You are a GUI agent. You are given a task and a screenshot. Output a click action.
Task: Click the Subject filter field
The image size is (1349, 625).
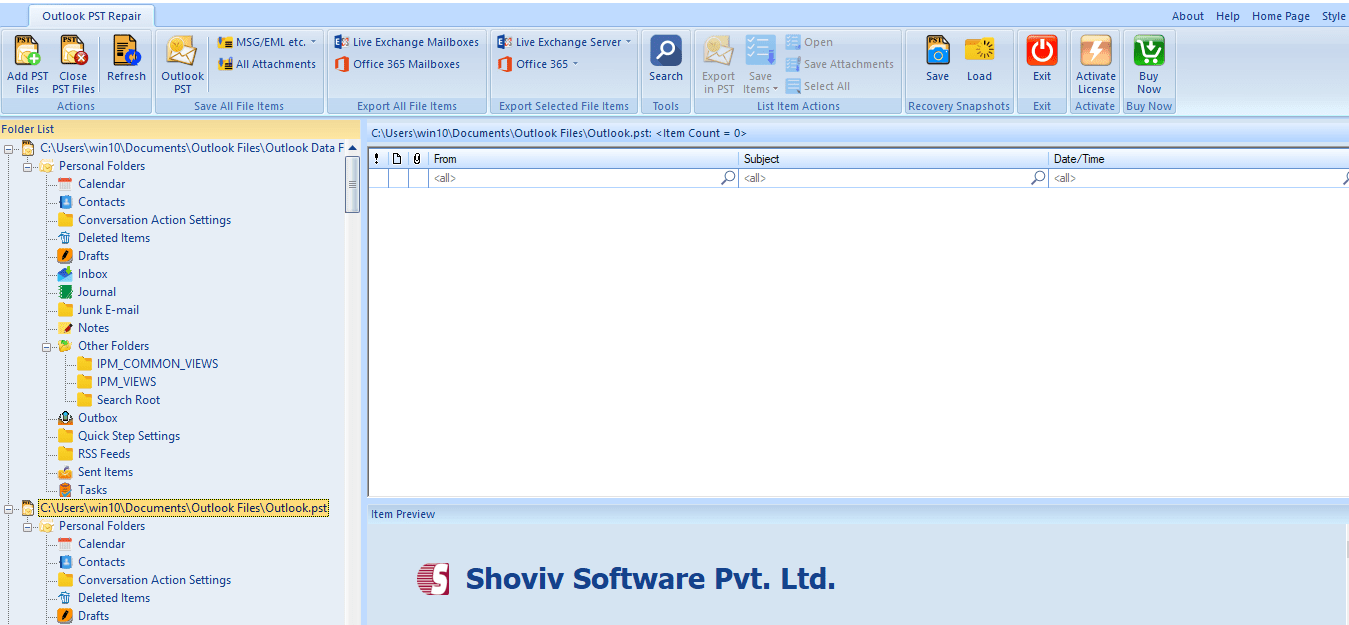[x=894, y=178]
